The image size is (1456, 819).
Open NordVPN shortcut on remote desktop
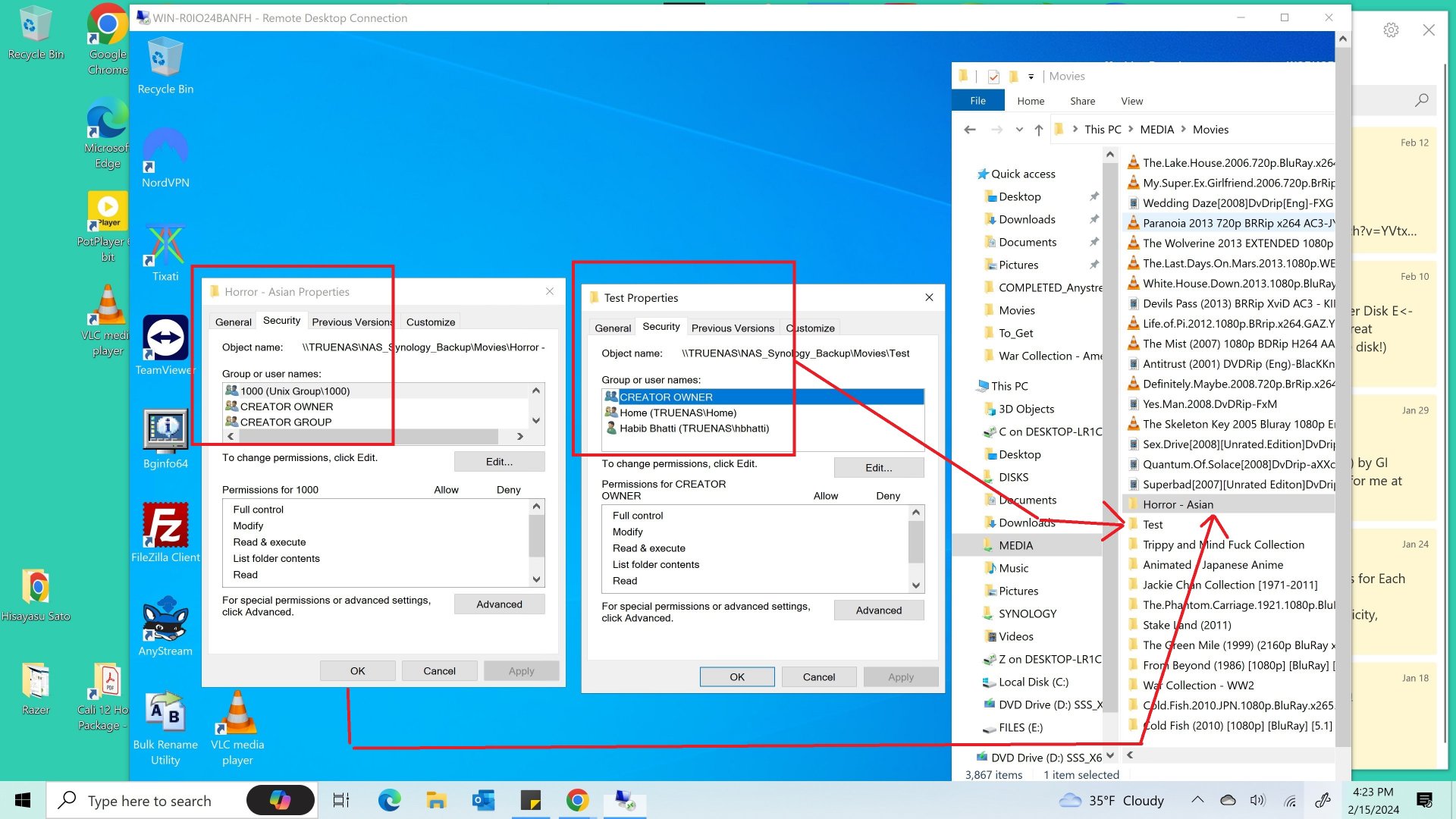(x=165, y=158)
